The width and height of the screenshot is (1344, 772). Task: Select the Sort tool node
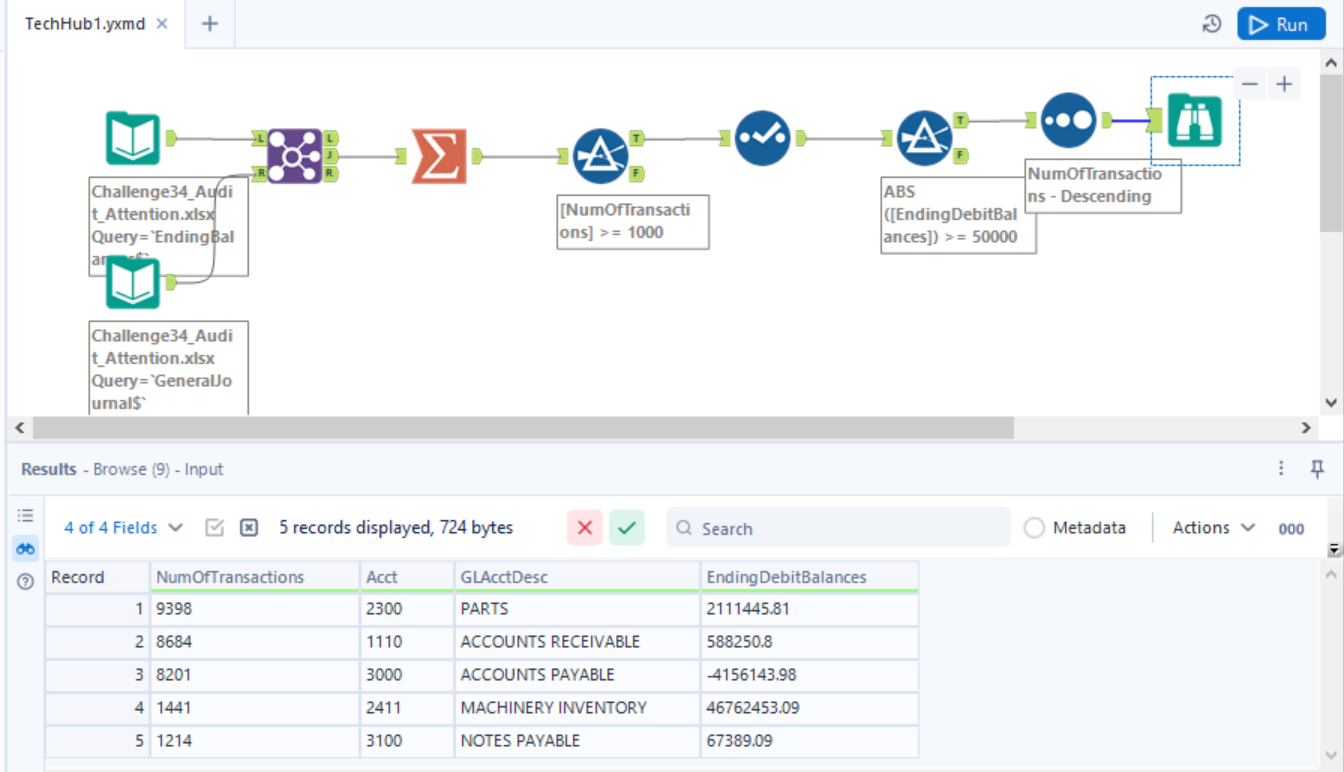point(1068,120)
